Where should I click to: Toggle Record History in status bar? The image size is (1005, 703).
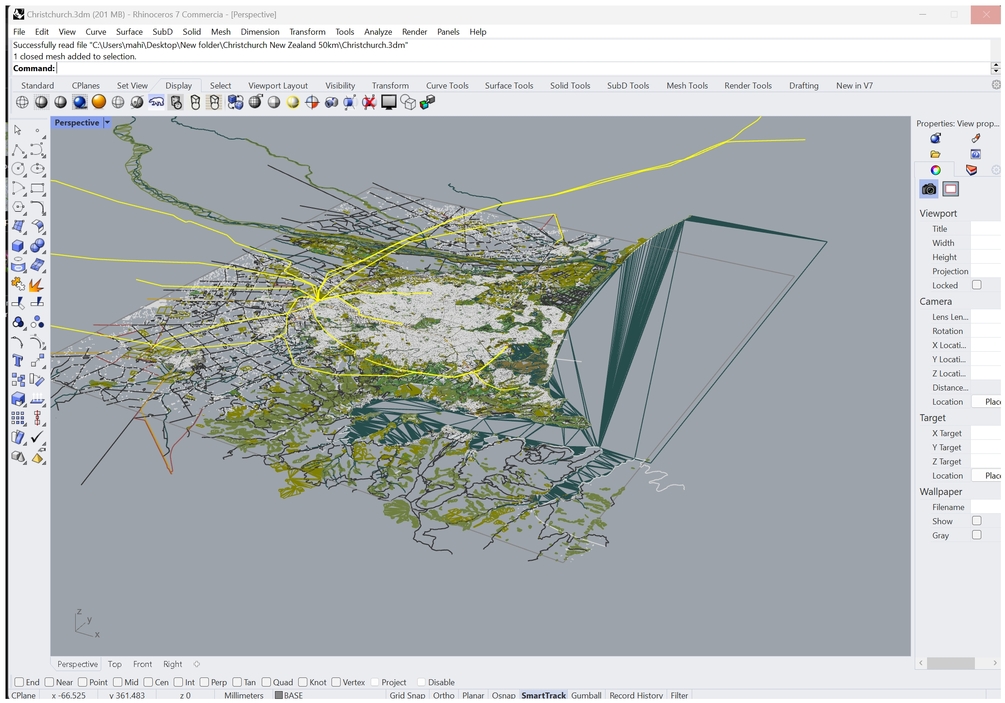636,695
